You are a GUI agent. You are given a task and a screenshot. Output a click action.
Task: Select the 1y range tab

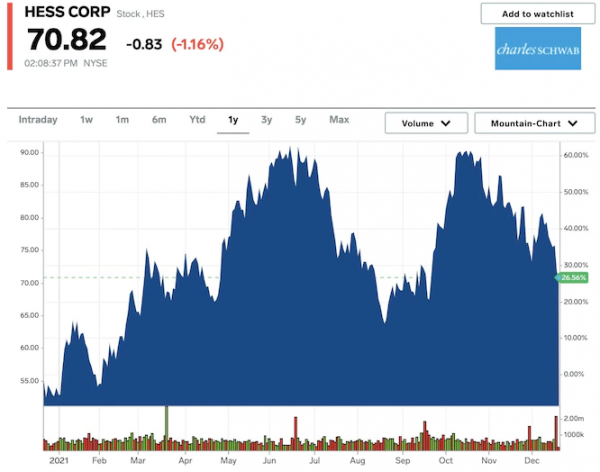233,120
